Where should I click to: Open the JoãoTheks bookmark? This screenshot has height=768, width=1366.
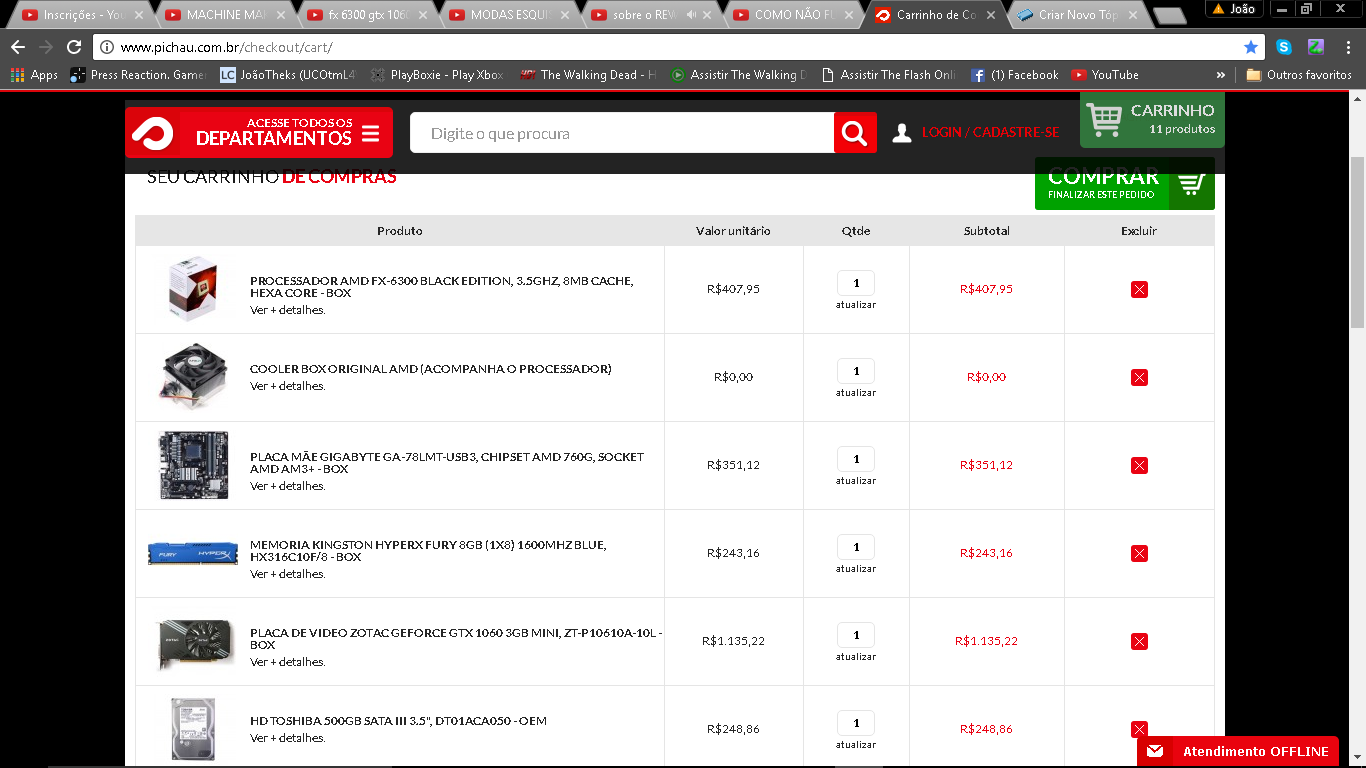pos(288,75)
